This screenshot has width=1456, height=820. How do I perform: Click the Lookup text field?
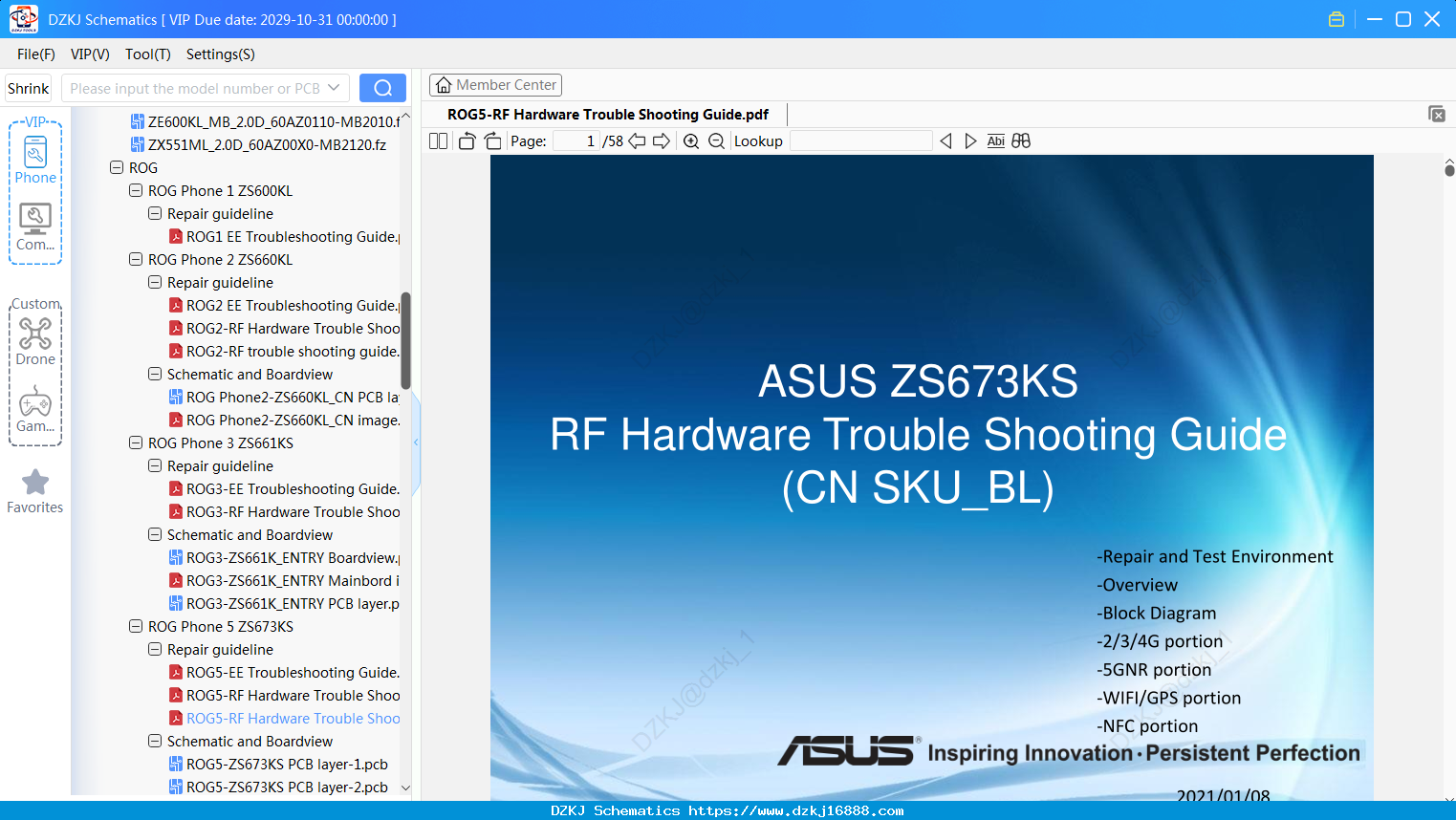click(x=860, y=141)
